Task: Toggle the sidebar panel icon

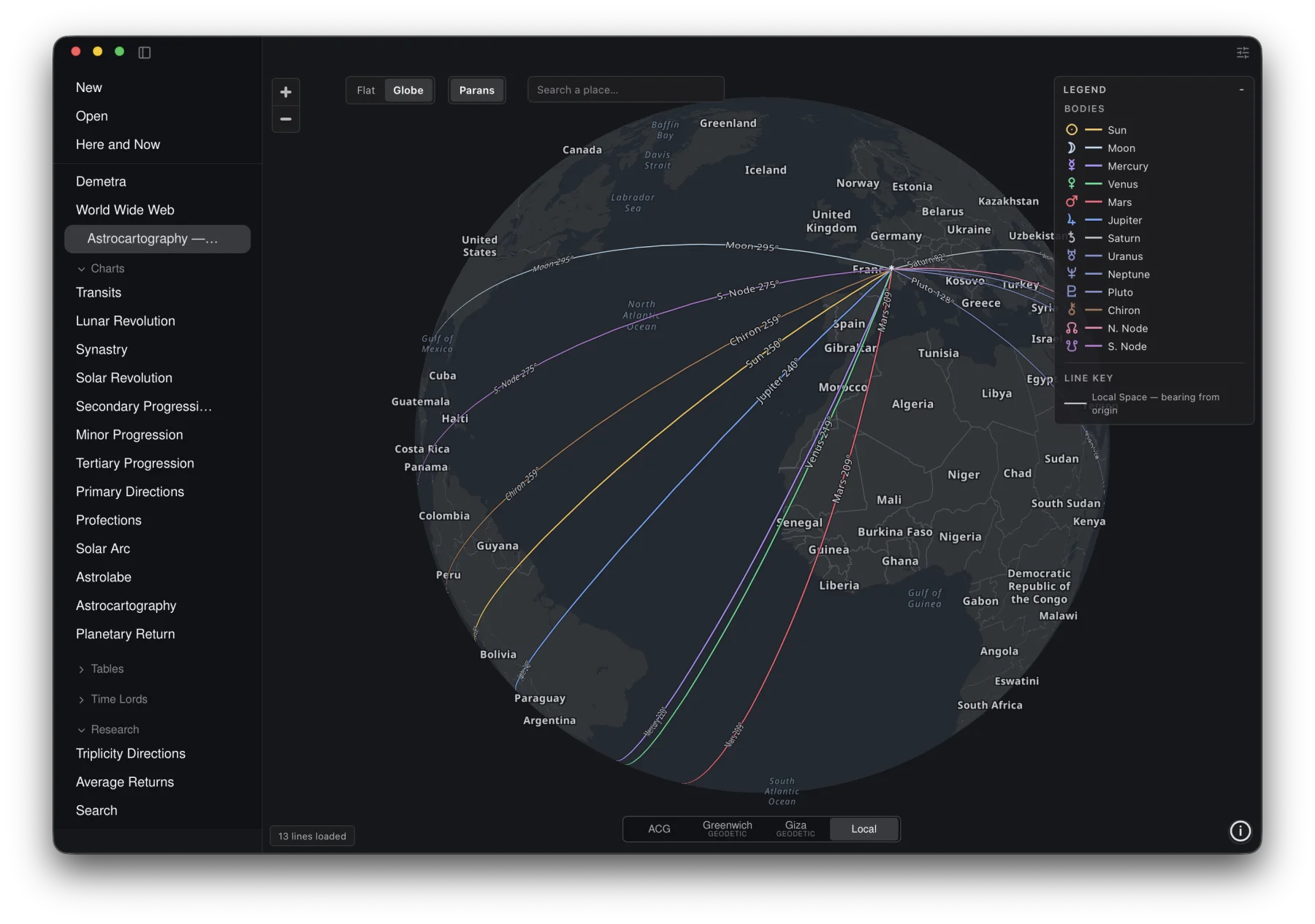Action: click(145, 53)
